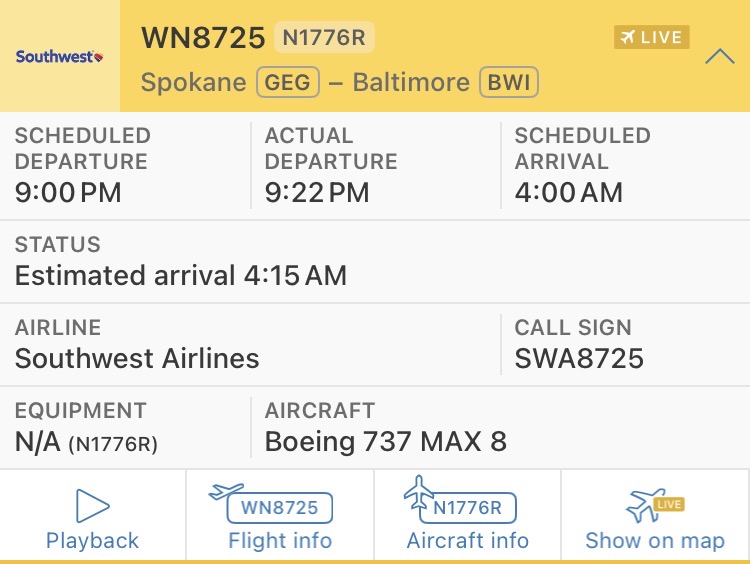Tap the LIVE status badge in header
The image size is (750, 564).
click(651, 38)
